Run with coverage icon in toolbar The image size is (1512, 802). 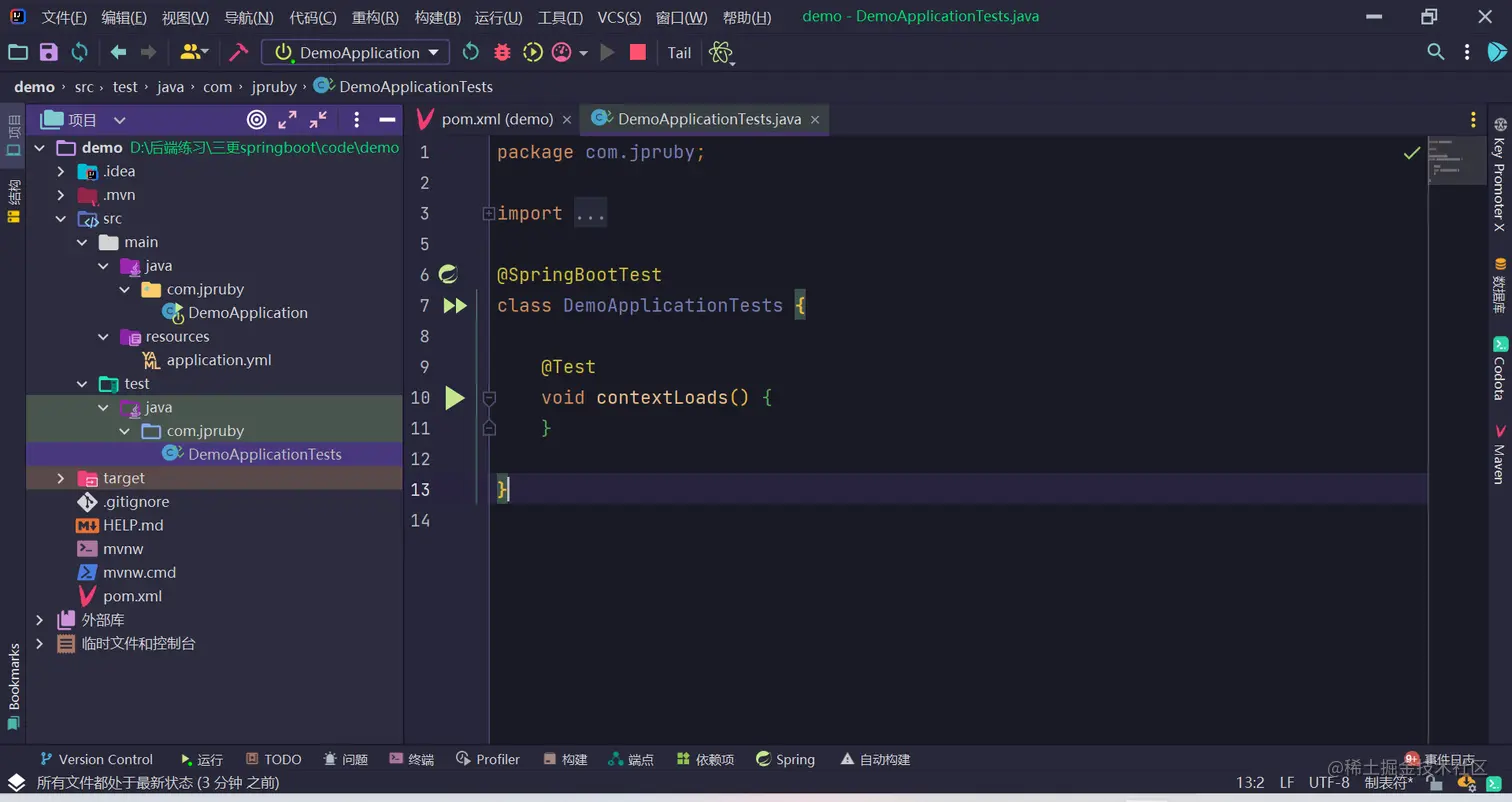[x=533, y=52]
